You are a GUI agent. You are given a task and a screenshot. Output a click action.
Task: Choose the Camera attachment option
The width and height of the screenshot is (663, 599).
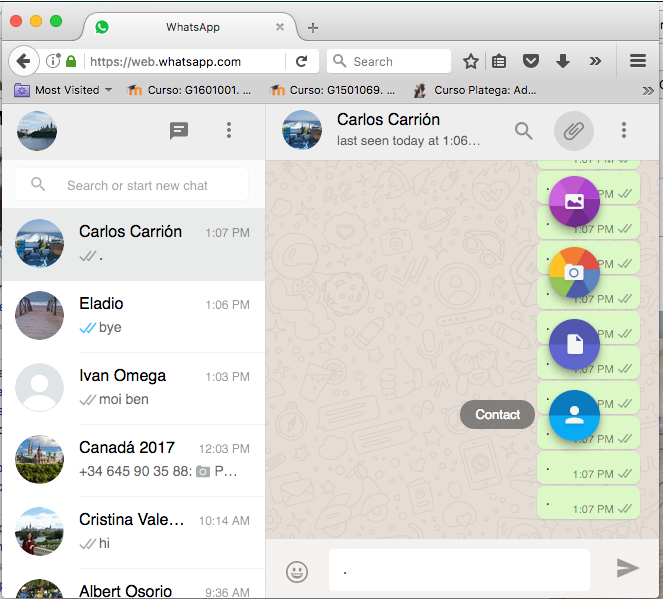pos(574,272)
